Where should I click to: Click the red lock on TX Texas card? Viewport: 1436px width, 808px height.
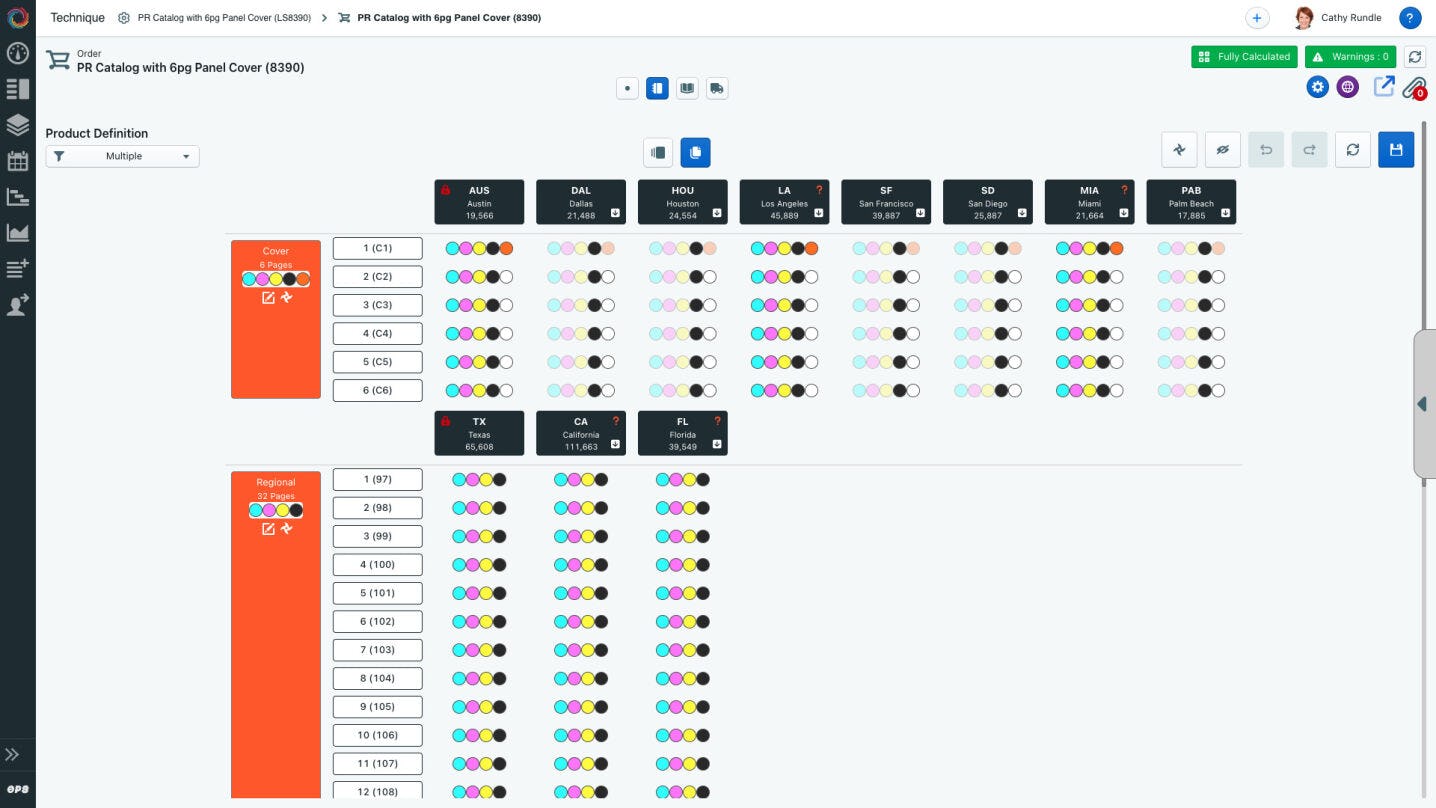click(x=445, y=421)
